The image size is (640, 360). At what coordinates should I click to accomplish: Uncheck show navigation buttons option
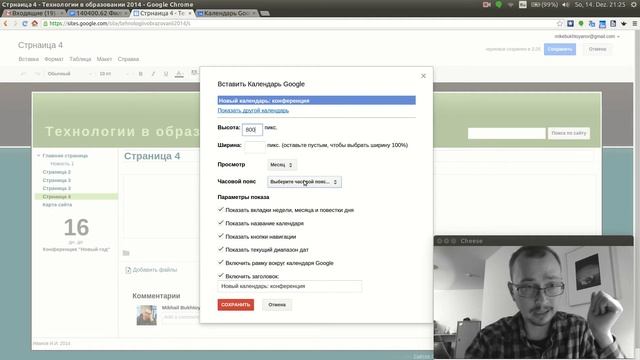(221, 236)
